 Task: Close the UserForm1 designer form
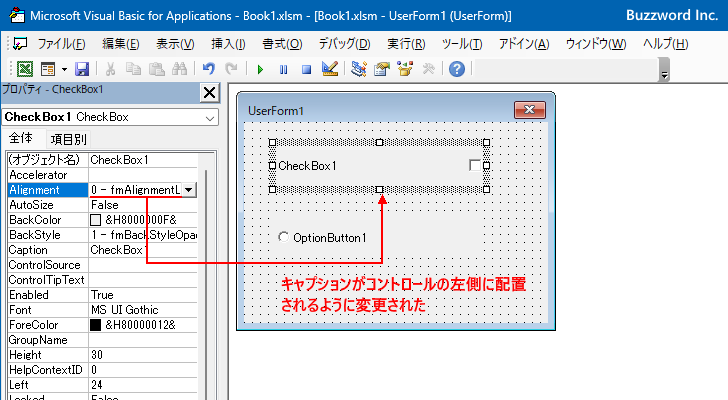click(530, 110)
